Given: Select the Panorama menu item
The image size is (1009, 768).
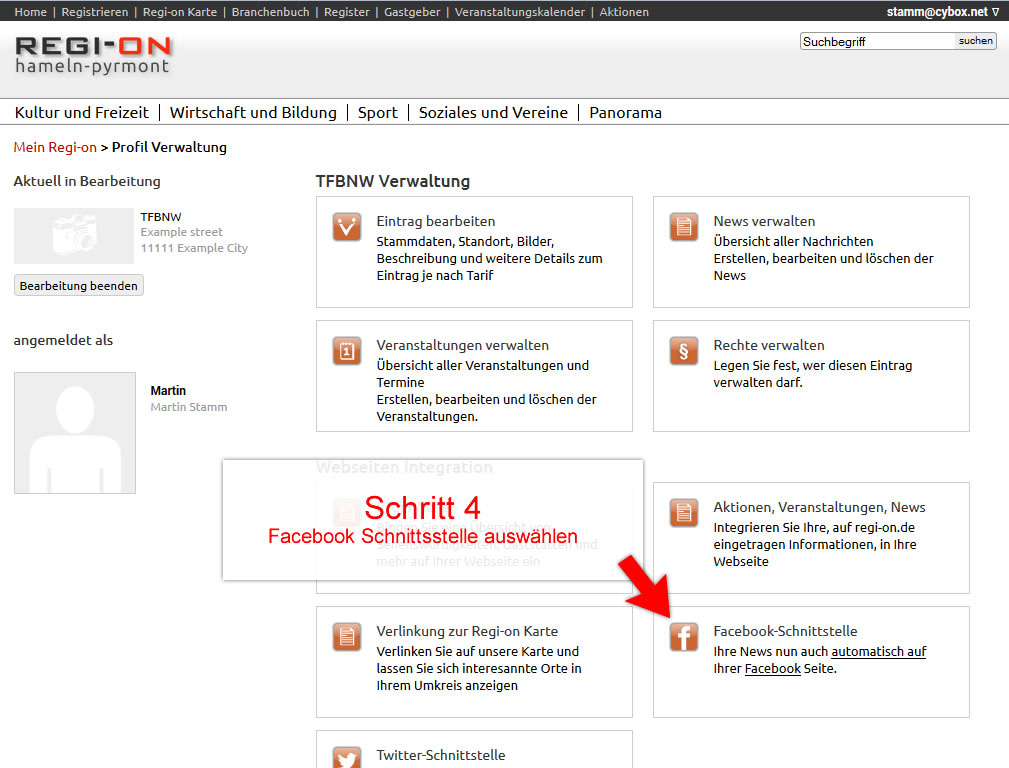Looking at the screenshot, I should click(625, 113).
